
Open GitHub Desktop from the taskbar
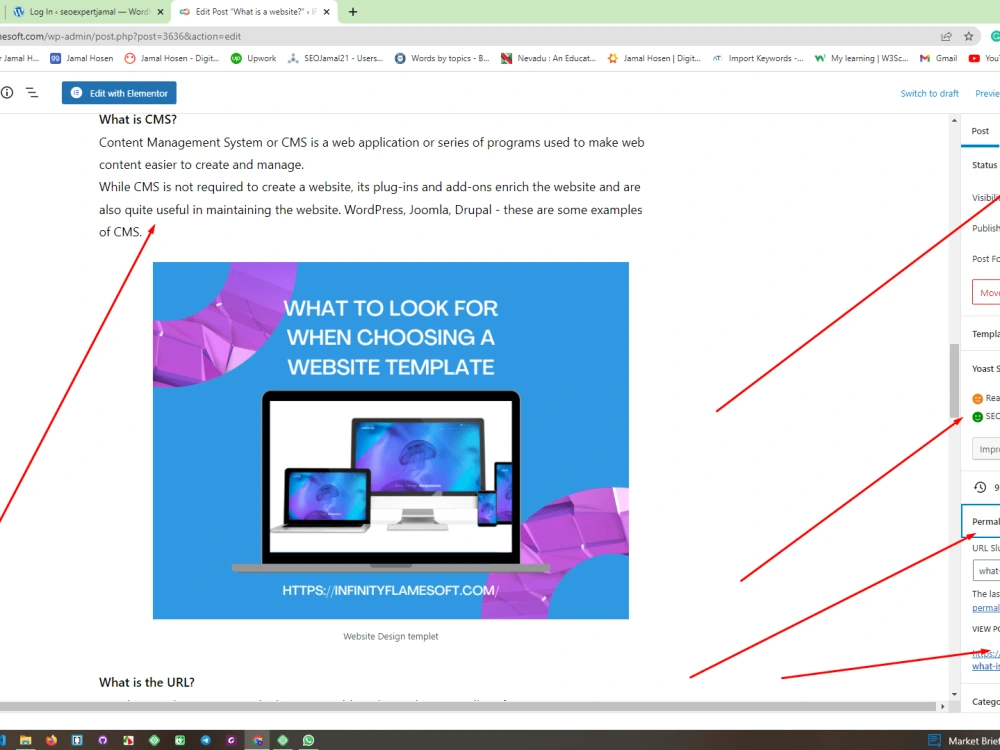tap(103, 740)
